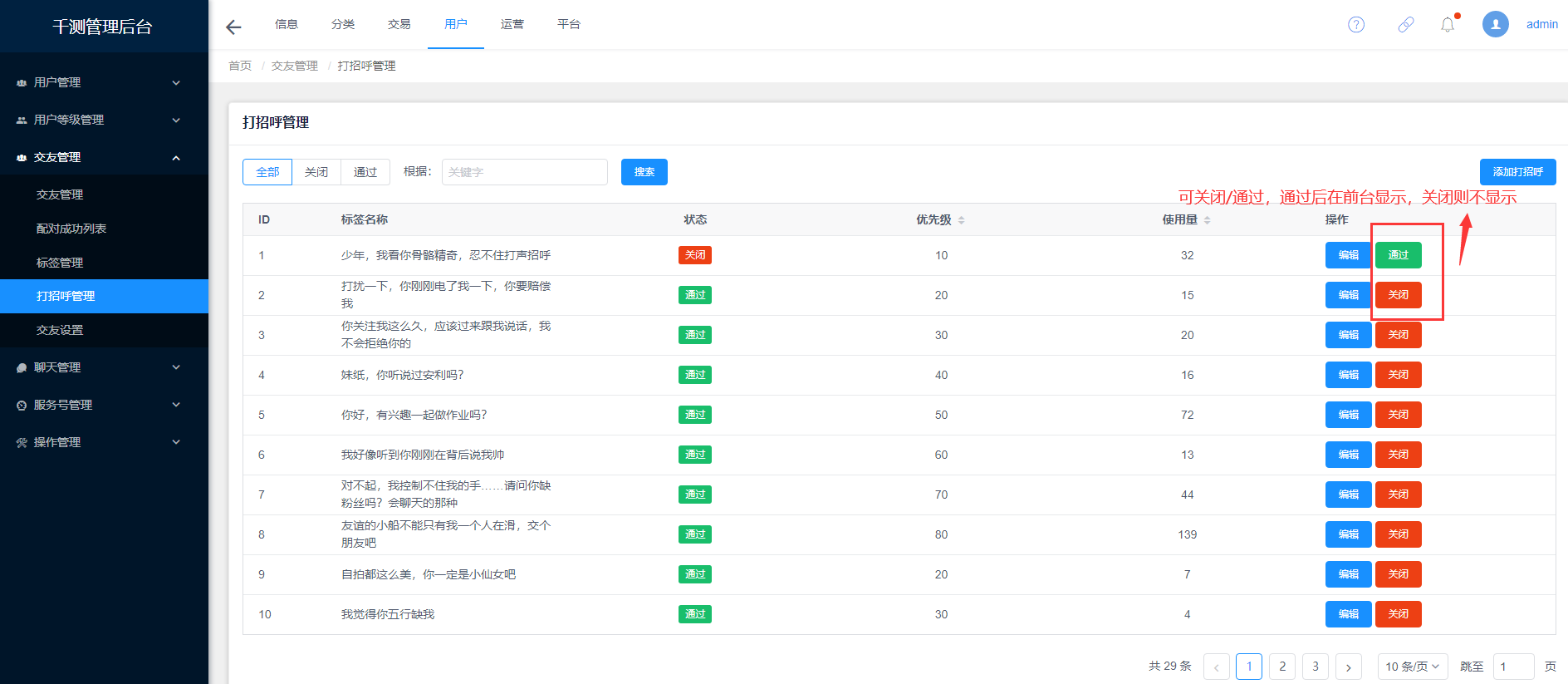
Task: Click 关闭 button for row ID 4
Action: point(1399,375)
